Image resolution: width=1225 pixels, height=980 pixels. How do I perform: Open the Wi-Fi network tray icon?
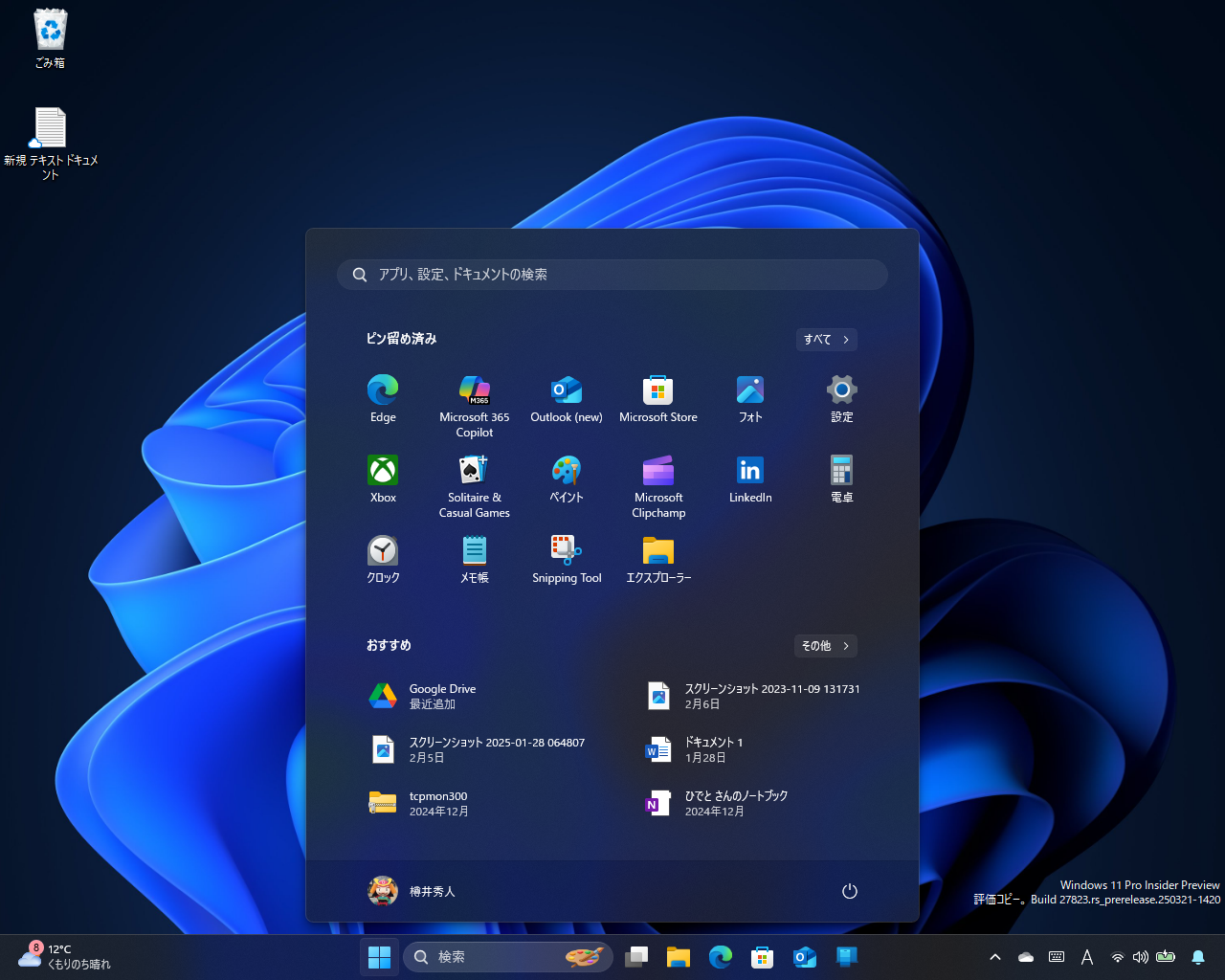[x=1117, y=957]
